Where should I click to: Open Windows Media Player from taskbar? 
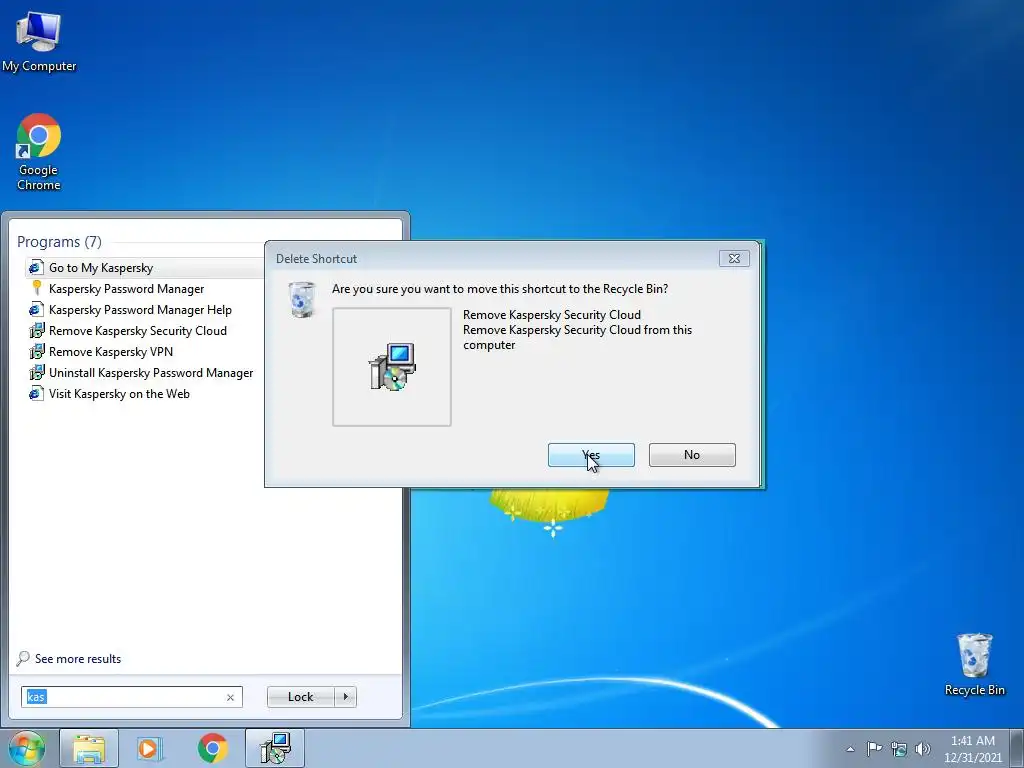click(150, 748)
